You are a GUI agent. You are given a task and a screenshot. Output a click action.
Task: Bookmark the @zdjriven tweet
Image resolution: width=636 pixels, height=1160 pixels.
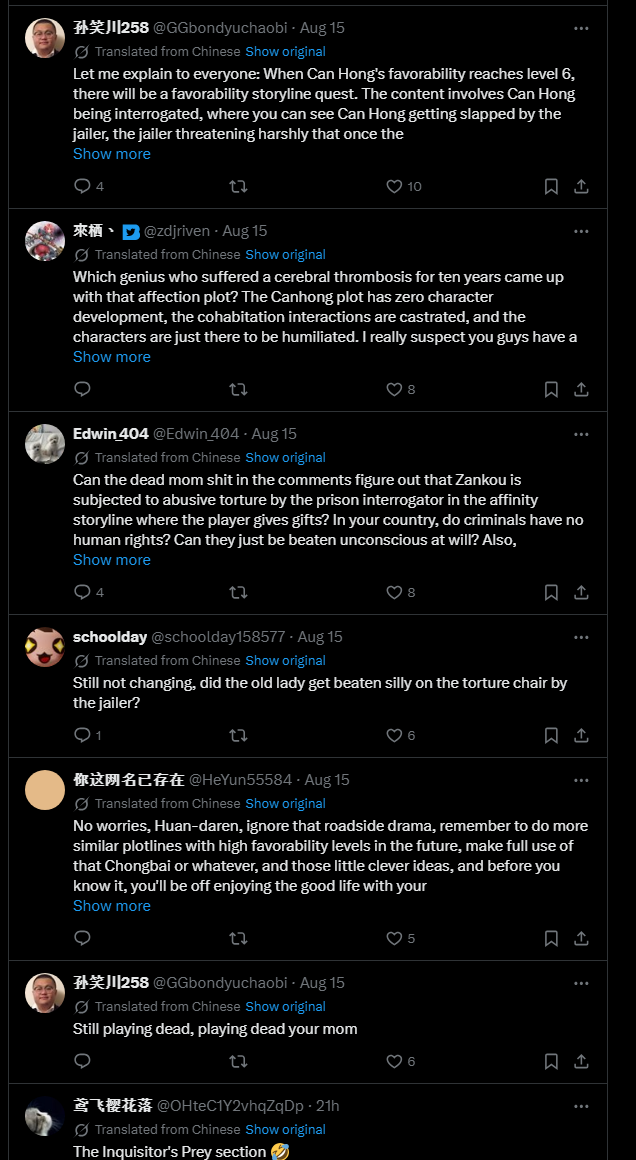pyautogui.click(x=551, y=389)
